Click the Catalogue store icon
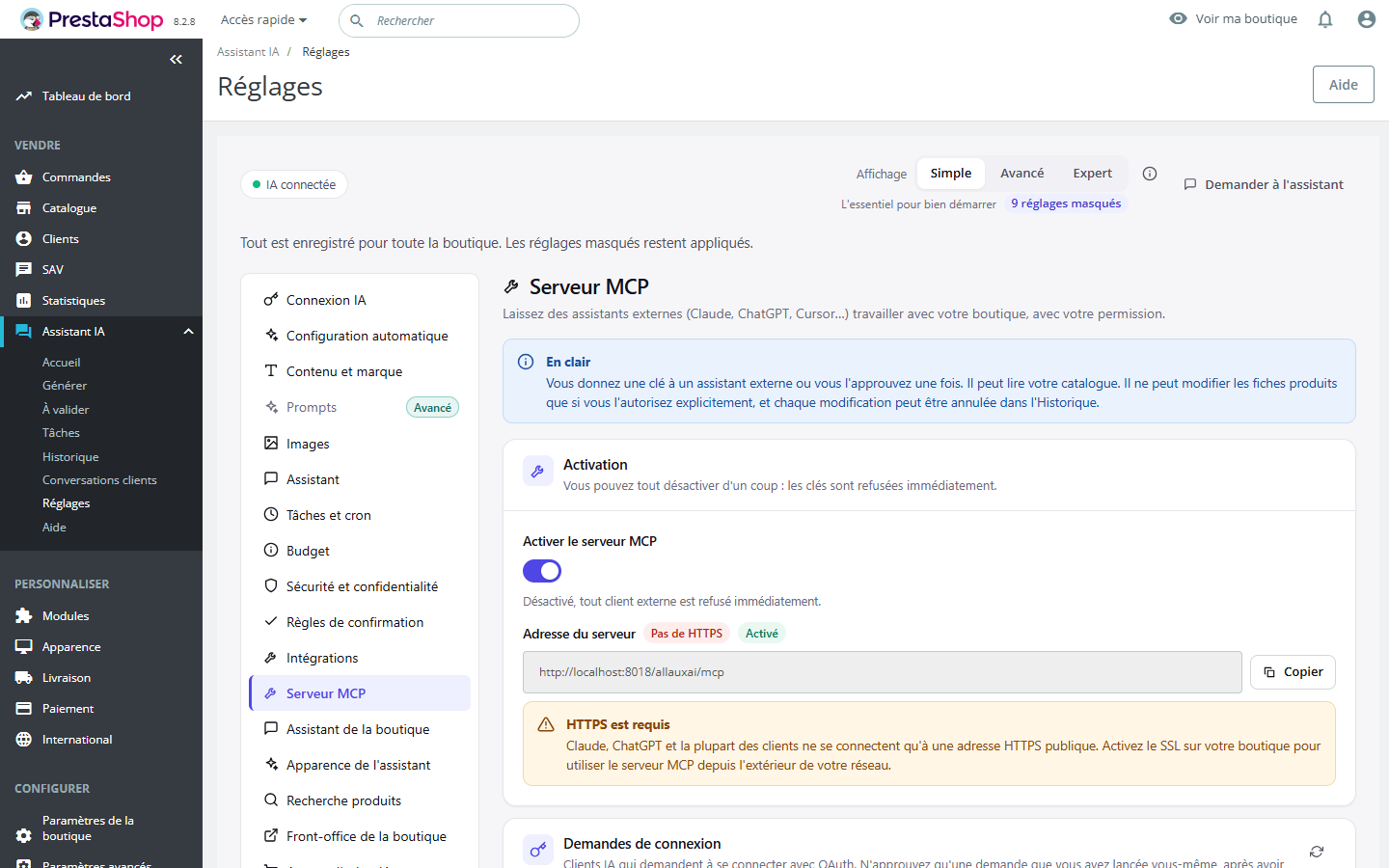This screenshot has width=1389, height=868. pyautogui.click(x=24, y=208)
